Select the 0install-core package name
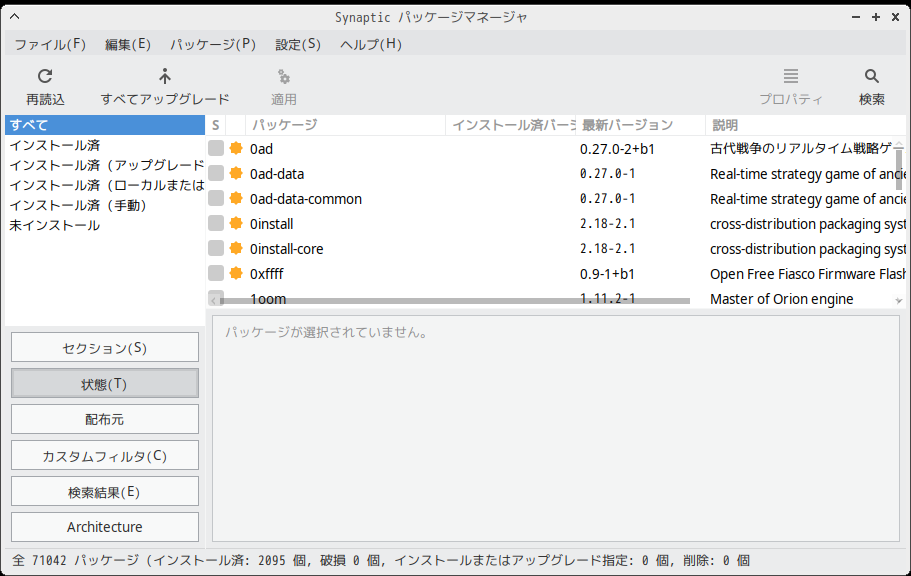 286,249
